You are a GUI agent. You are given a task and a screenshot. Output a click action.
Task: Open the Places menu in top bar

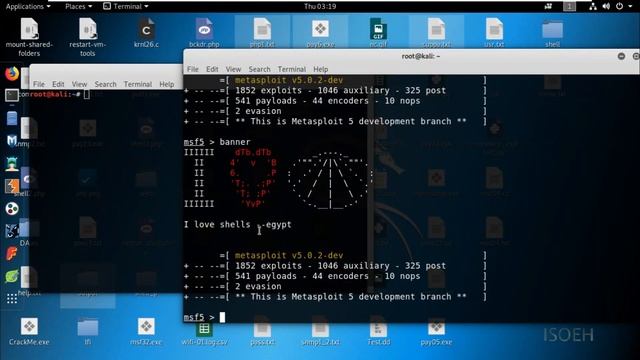[78, 6]
